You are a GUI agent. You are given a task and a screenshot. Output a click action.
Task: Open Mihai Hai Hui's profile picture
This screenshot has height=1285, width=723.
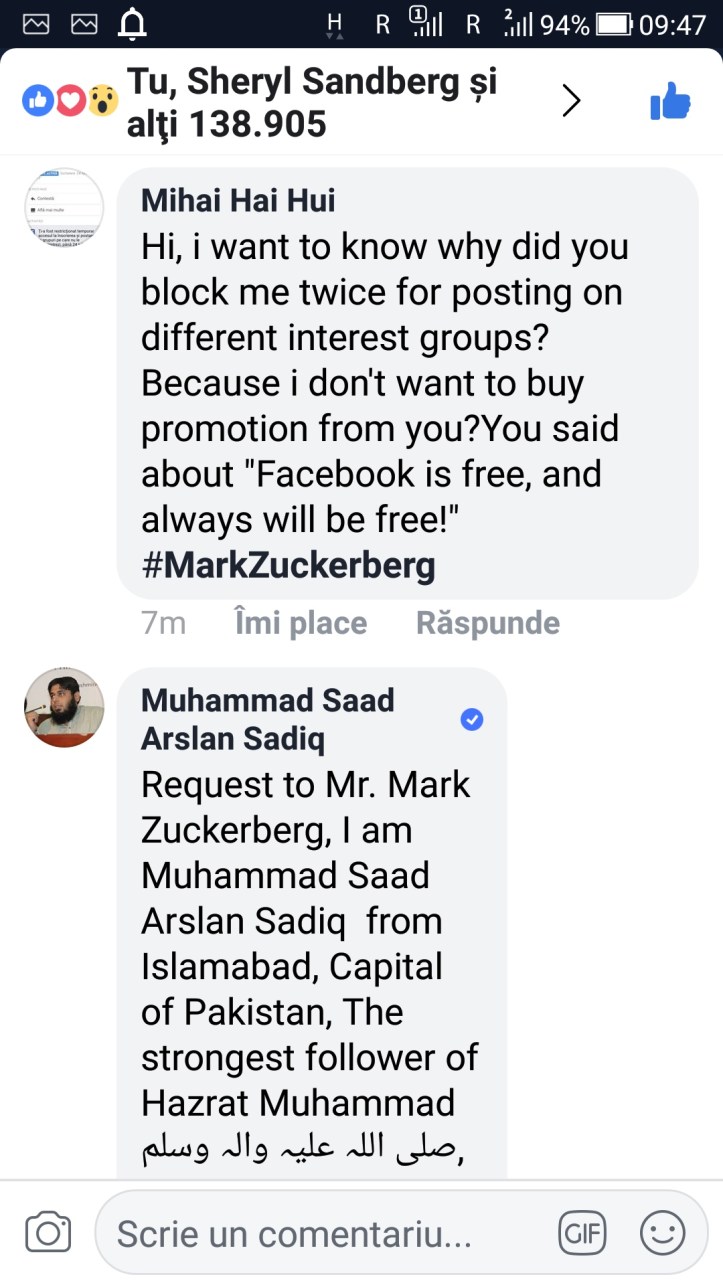click(x=64, y=208)
